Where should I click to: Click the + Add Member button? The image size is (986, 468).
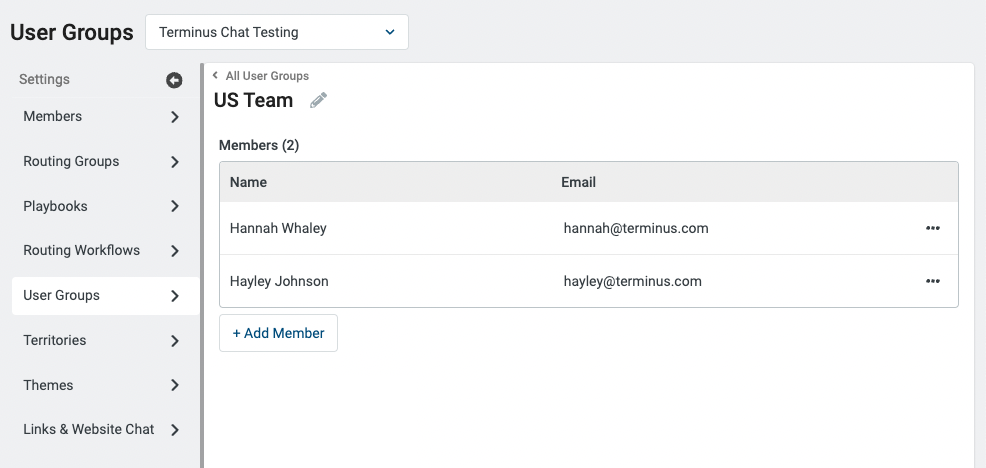pos(279,333)
